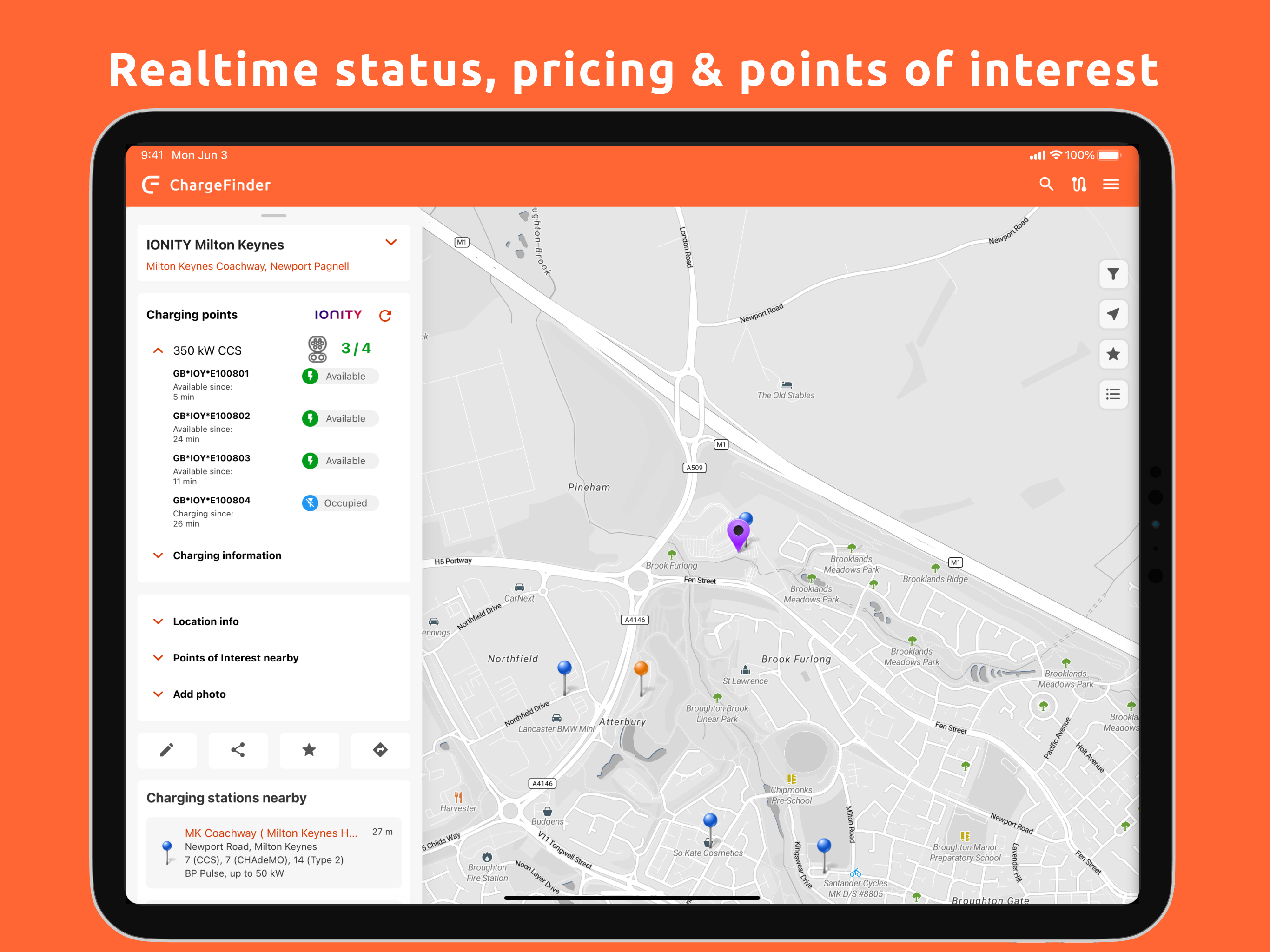The image size is (1270, 952).
Task: Click Available badge for GB*IOY*E100803
Action: tap(340, 461)
